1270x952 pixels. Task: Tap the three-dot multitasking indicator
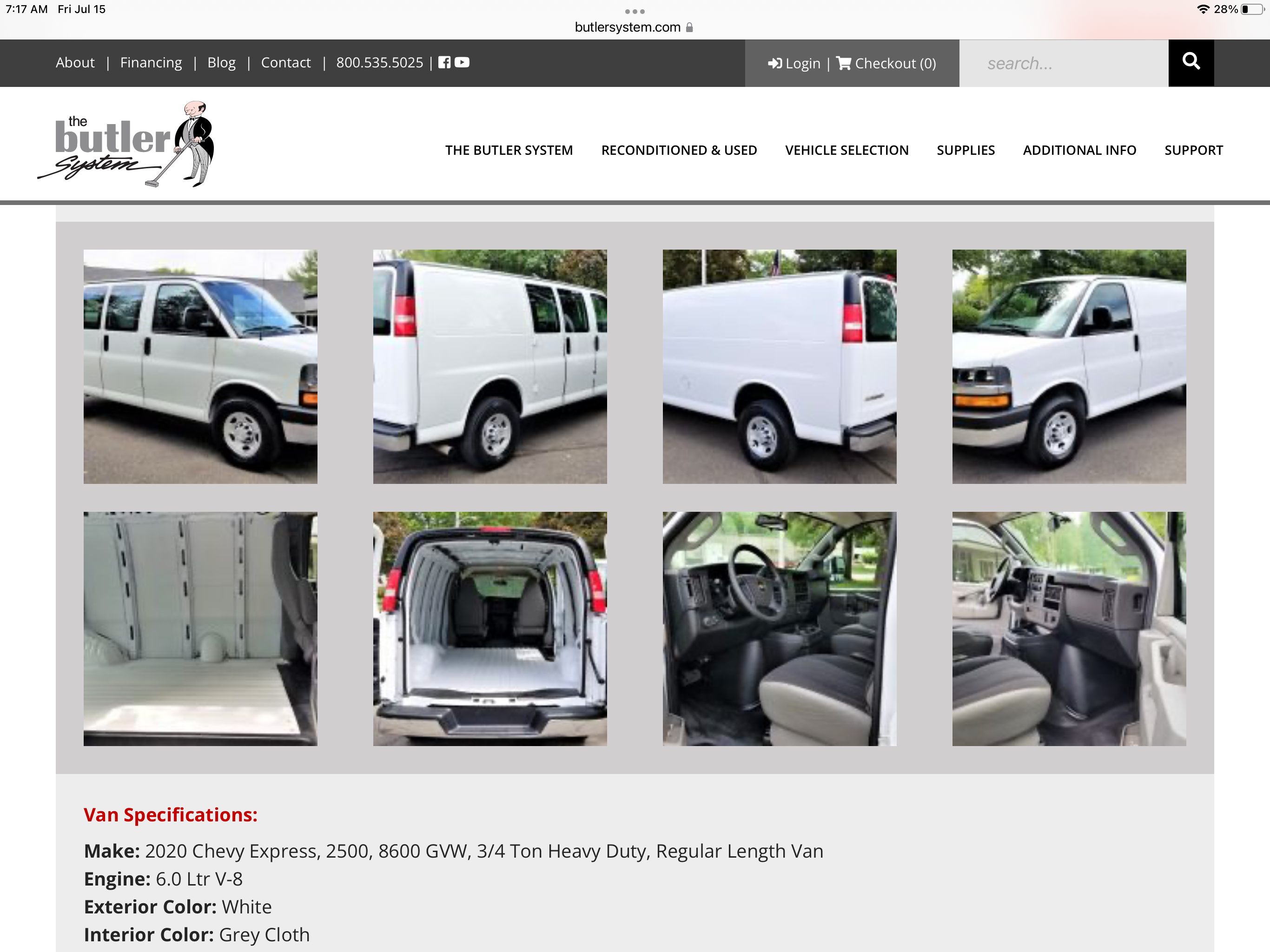click(x=635, y=12)
